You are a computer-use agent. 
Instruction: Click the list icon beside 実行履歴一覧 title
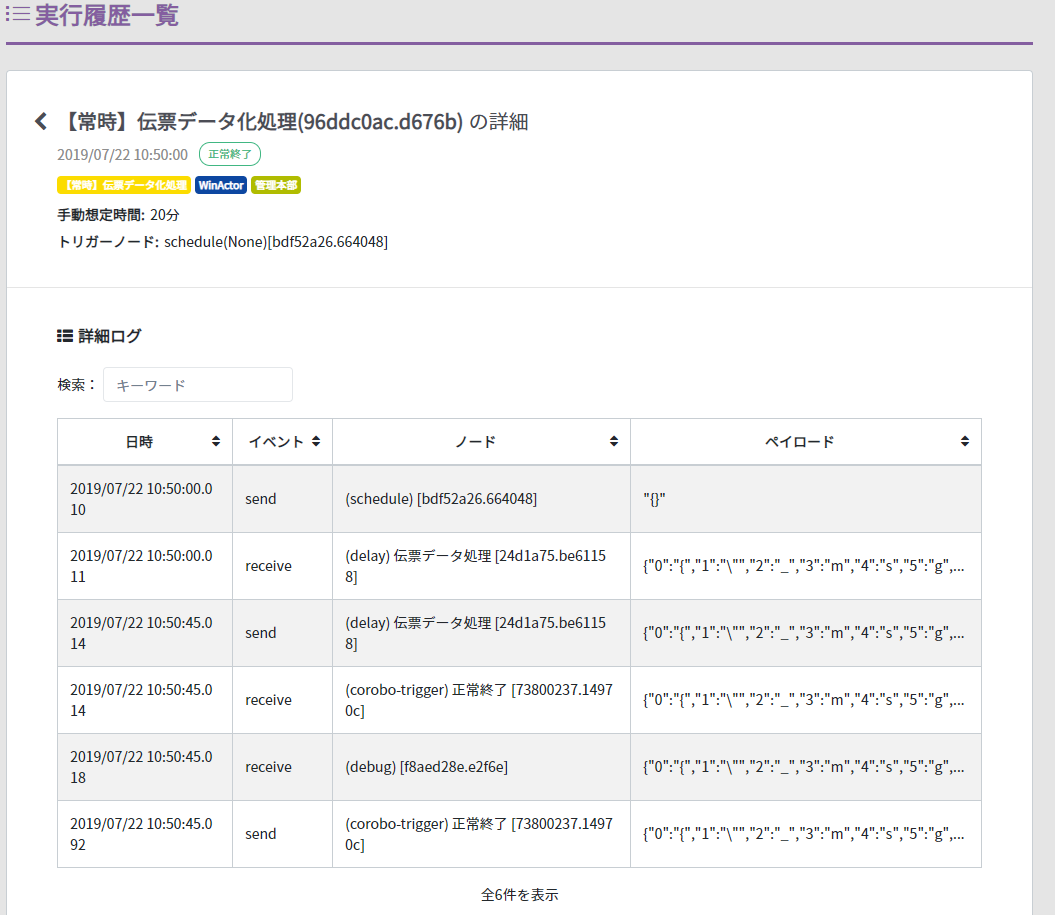[x=18, y=13]
